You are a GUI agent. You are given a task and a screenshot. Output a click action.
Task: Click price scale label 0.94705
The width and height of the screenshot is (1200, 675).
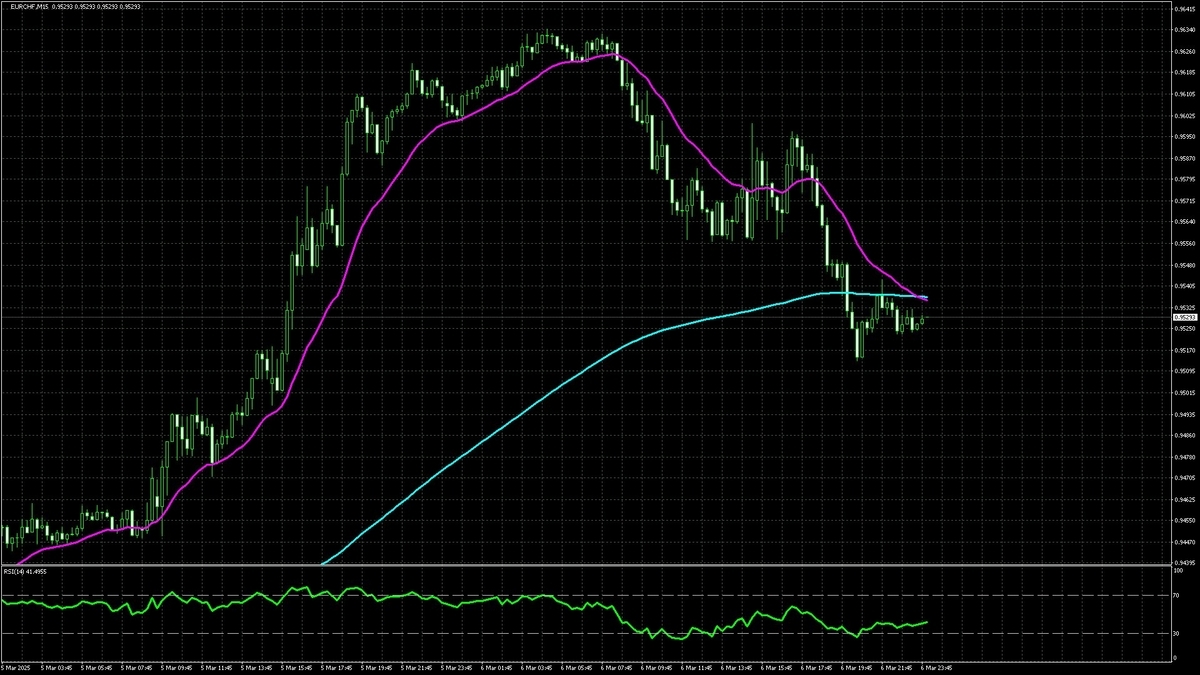click(x=1185, y=478)
